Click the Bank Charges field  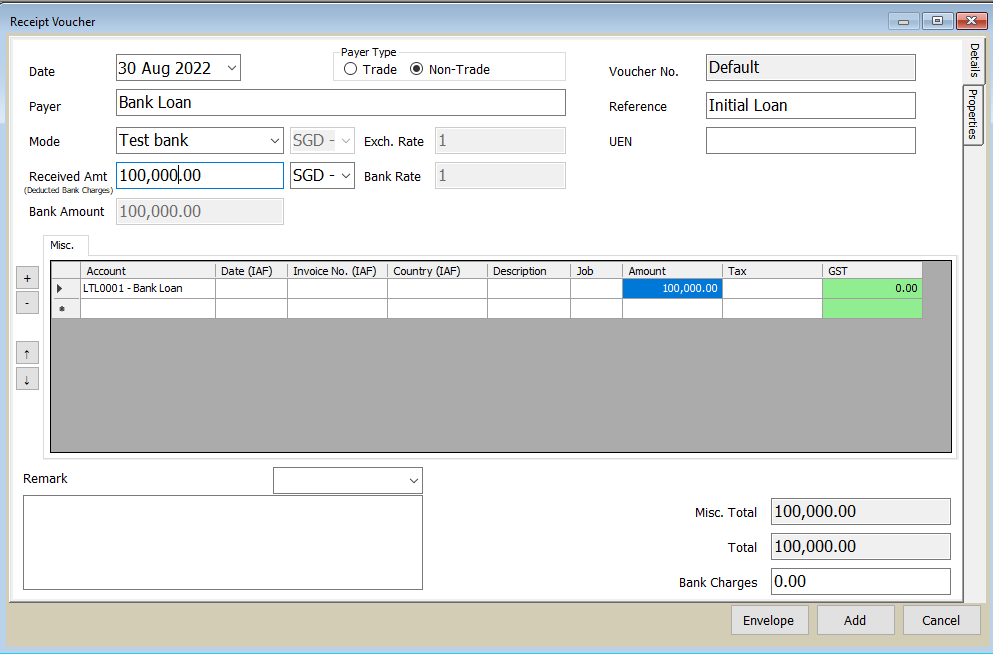861,582
